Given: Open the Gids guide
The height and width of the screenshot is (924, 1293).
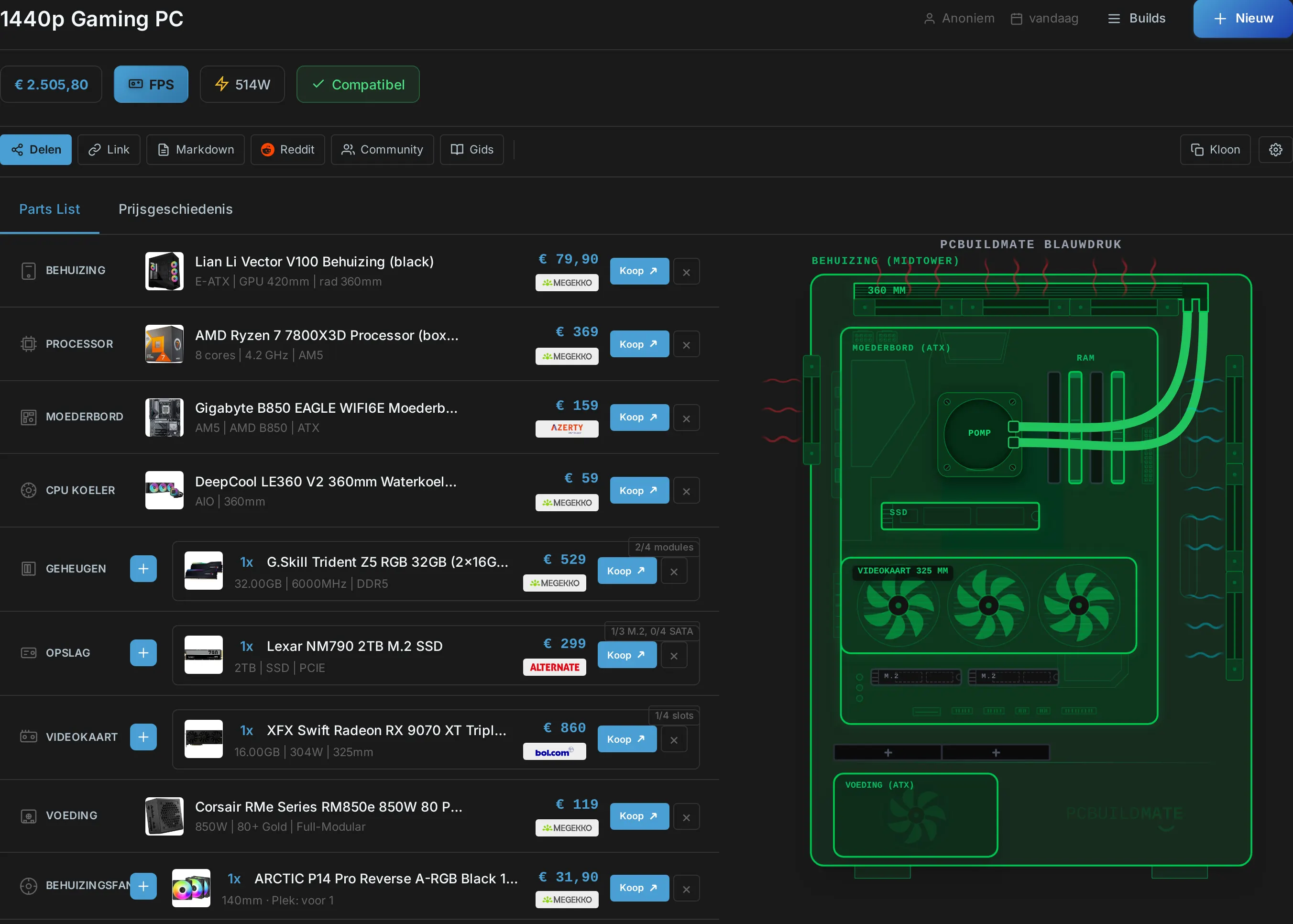Looking at the screenshot, I should coord(471,150).
